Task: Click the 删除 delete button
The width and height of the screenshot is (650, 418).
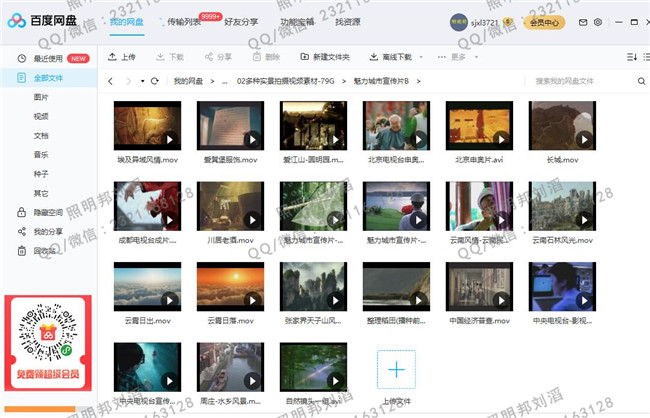Action: tap(266, 57)
